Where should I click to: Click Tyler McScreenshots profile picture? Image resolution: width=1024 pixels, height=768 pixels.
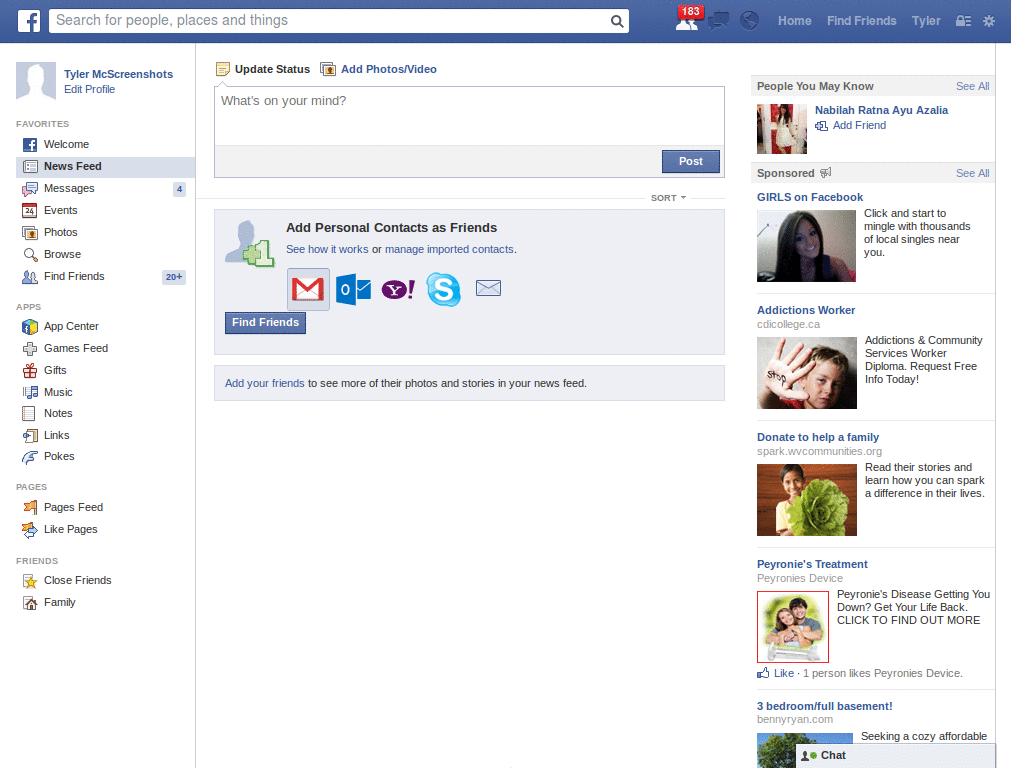coord(36,81)
